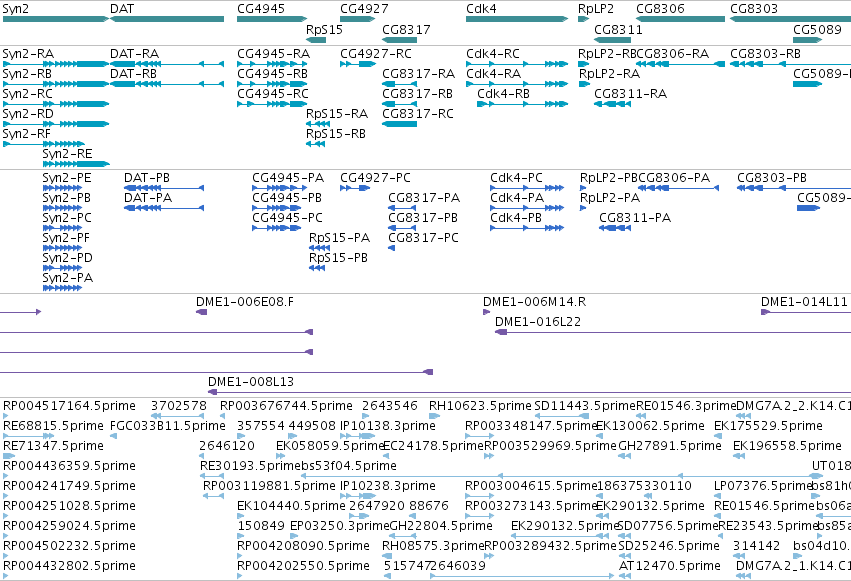Click protein CG8303-PB
851x581 pixels.
tap(772, 178)
